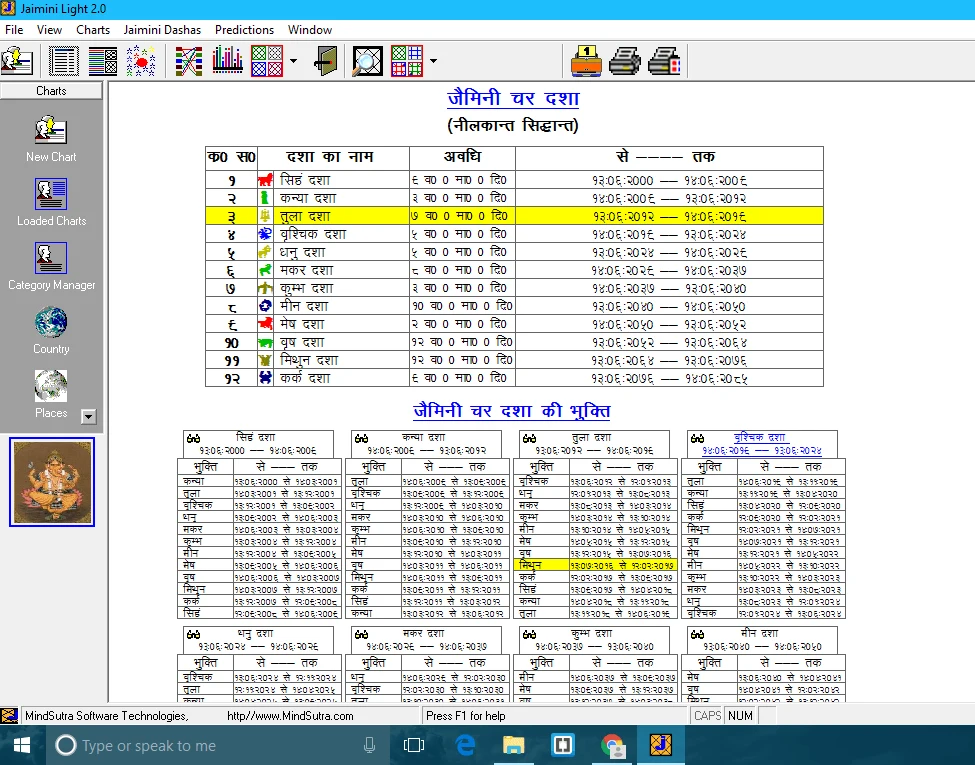Viewport: 975px width, 765px height.
Task: Open File Explorer from the taskbar
Action: [514, 745]
